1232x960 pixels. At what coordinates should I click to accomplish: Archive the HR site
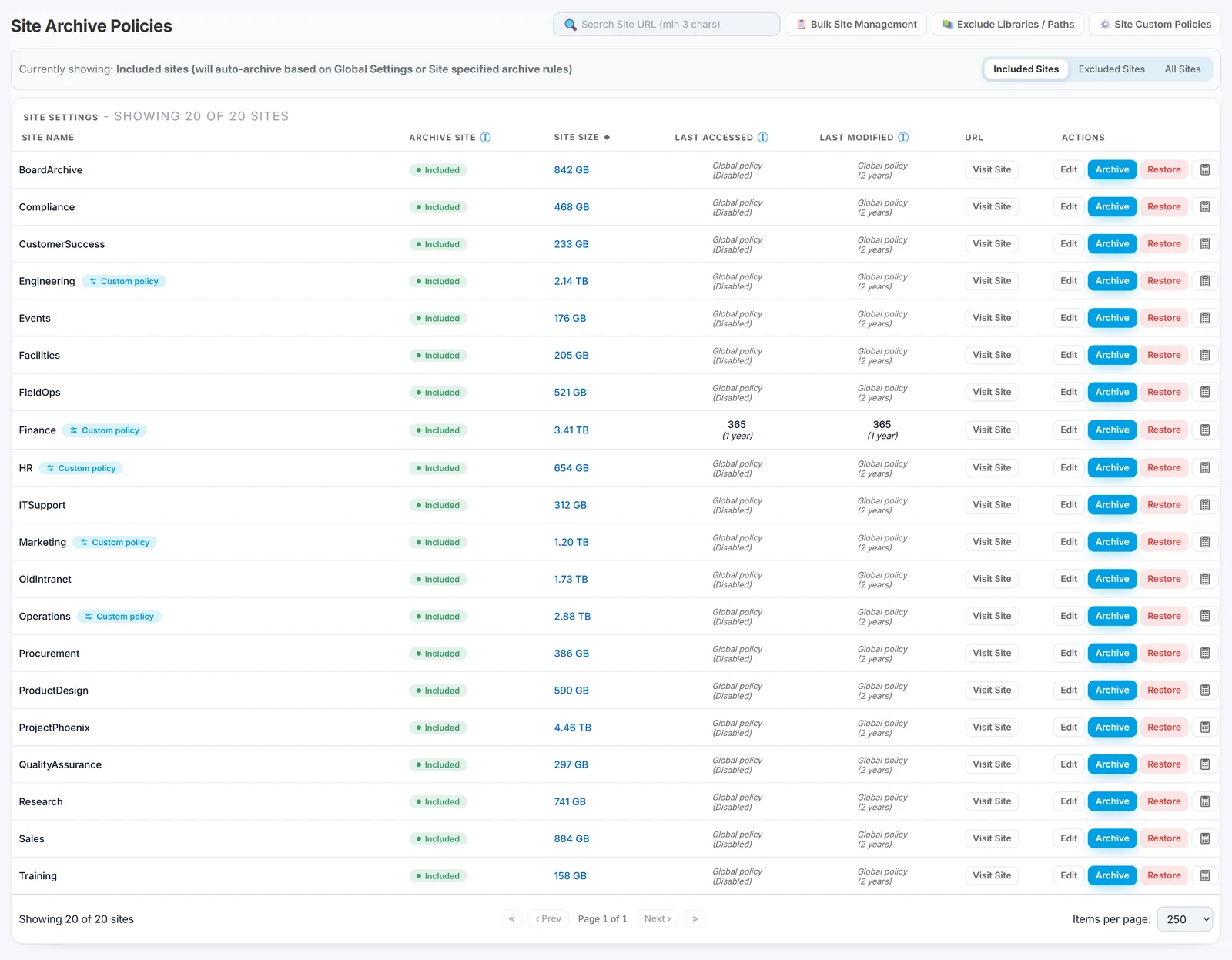(x=1112, y=467)
